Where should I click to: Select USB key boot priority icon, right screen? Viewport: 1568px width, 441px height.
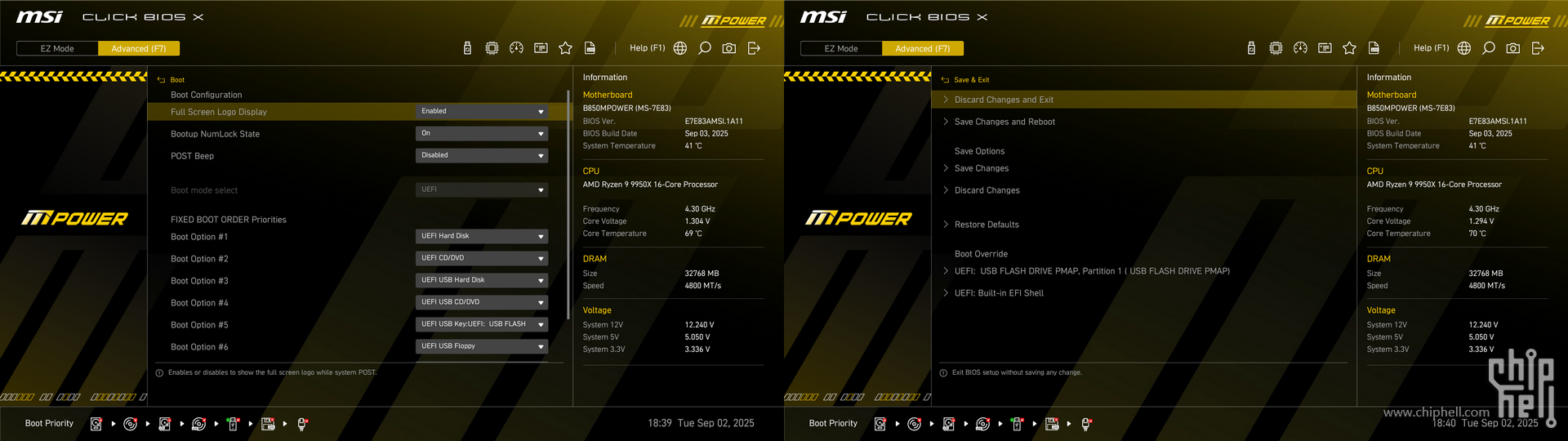click(x=1017, y=424)
